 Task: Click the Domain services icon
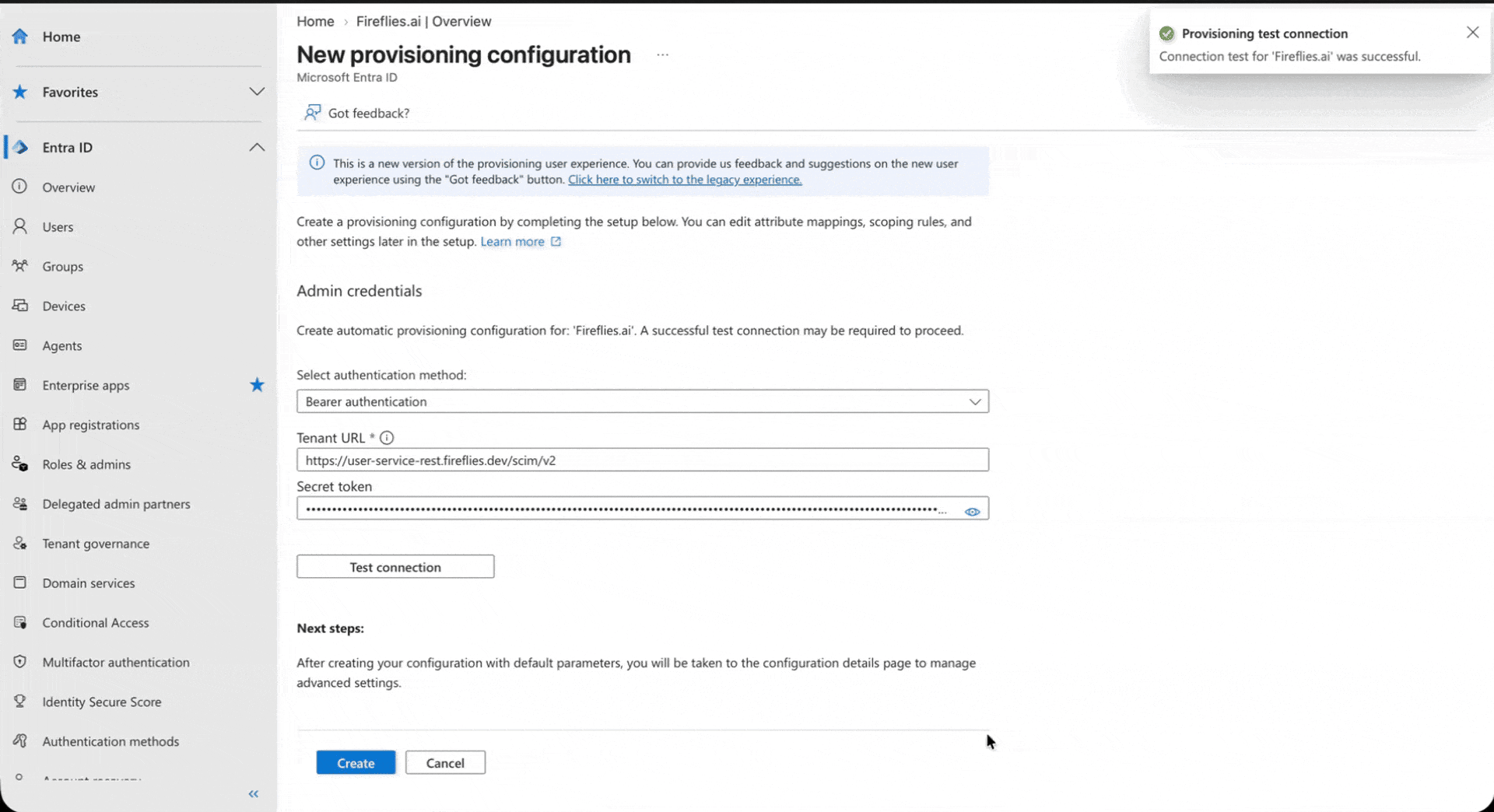(20, 583)
